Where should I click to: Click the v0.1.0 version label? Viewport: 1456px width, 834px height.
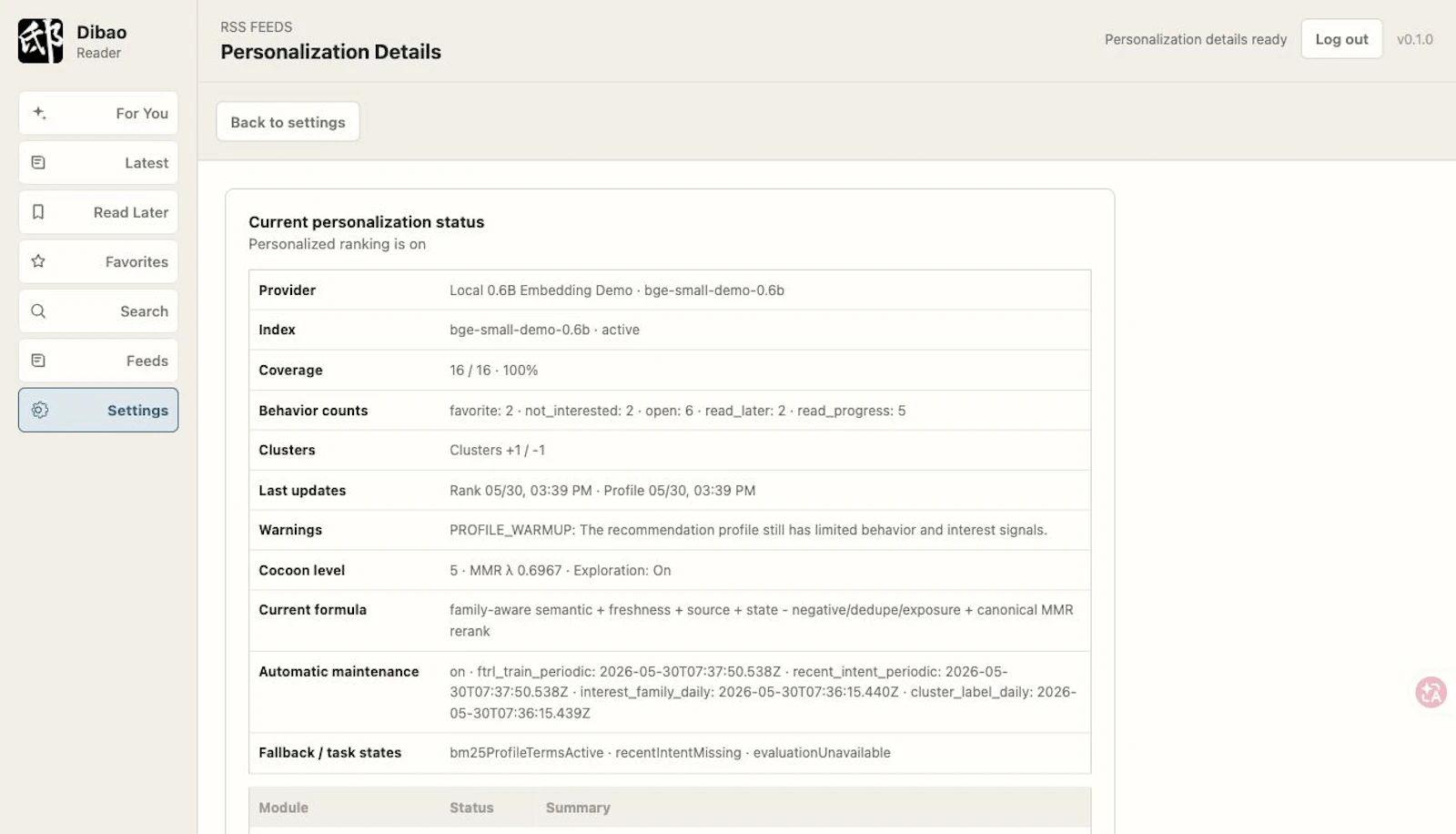pos(1415,39)
